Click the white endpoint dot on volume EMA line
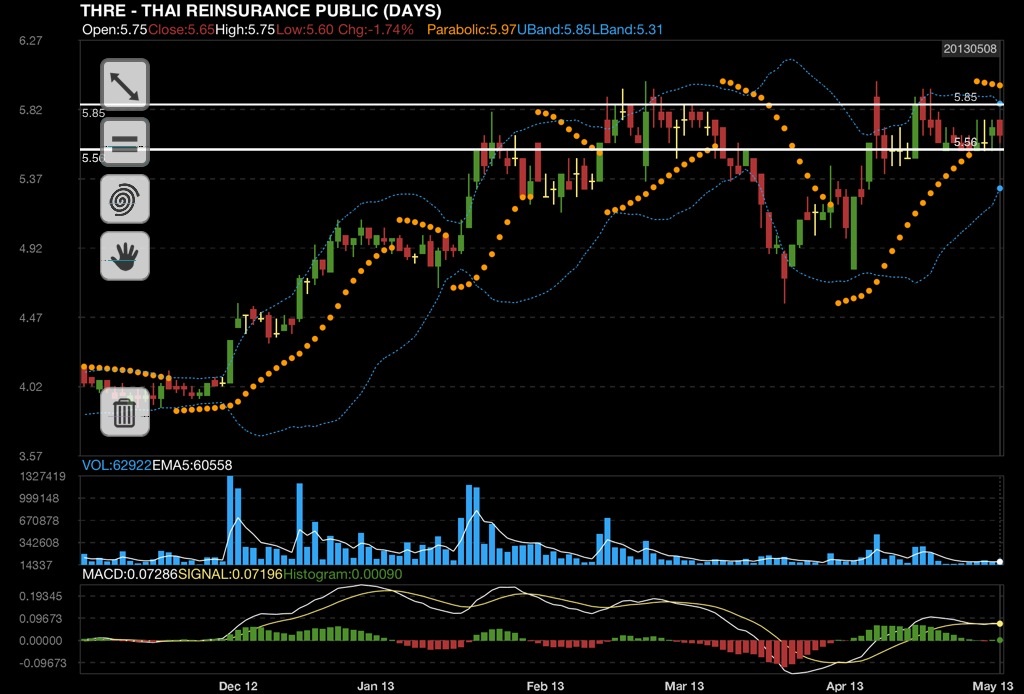1024x694 pixels. coord(1000,561)
